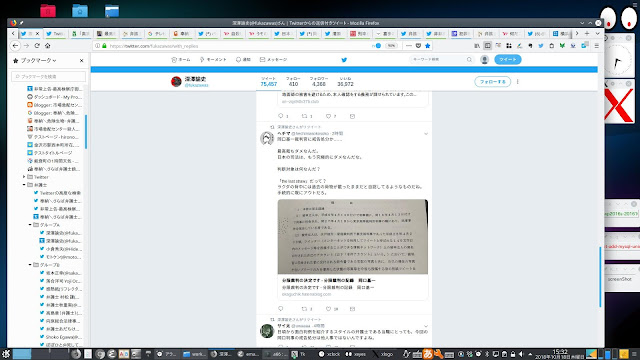Close the bookmarks sidebar with its X
This screenshot has width=640, height=360.
tap(81, 60)
